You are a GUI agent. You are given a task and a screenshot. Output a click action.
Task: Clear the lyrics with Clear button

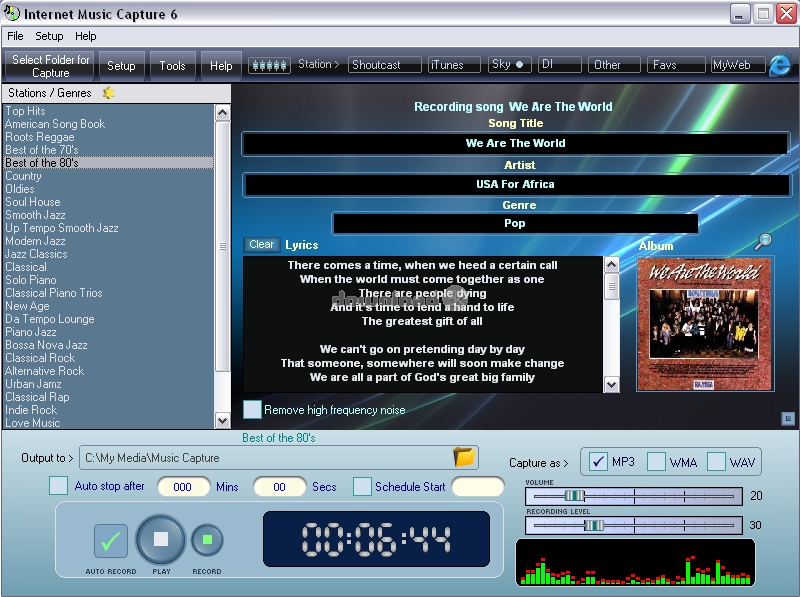(x=261, y=244)
